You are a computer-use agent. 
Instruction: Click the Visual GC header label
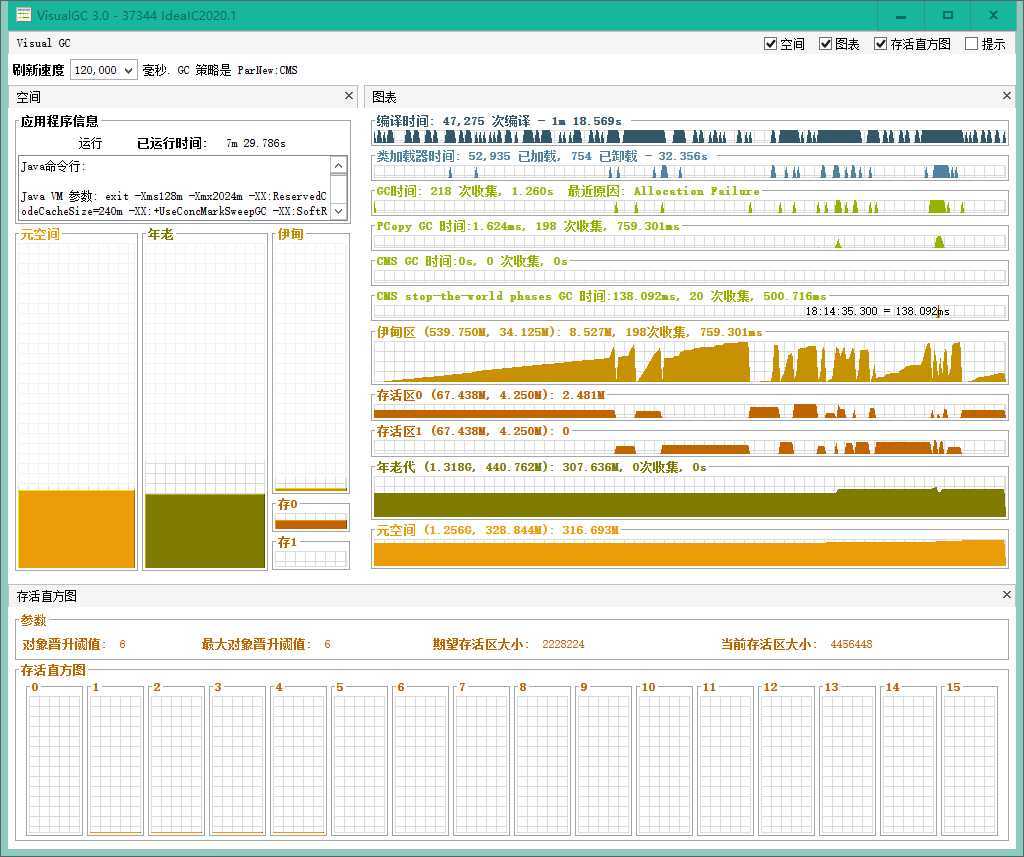coord(43,43)
